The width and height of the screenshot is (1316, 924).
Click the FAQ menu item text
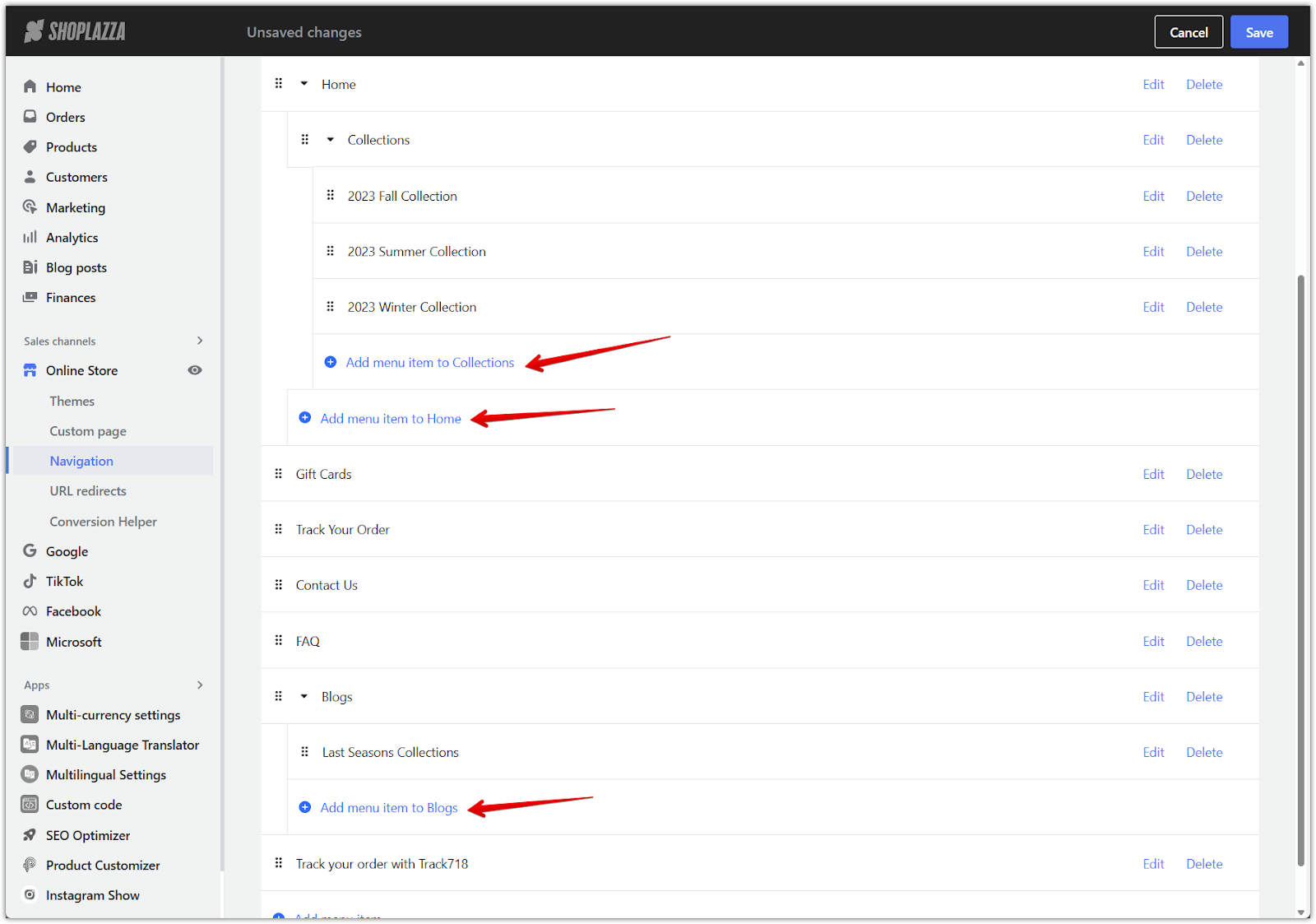(308, 641)
